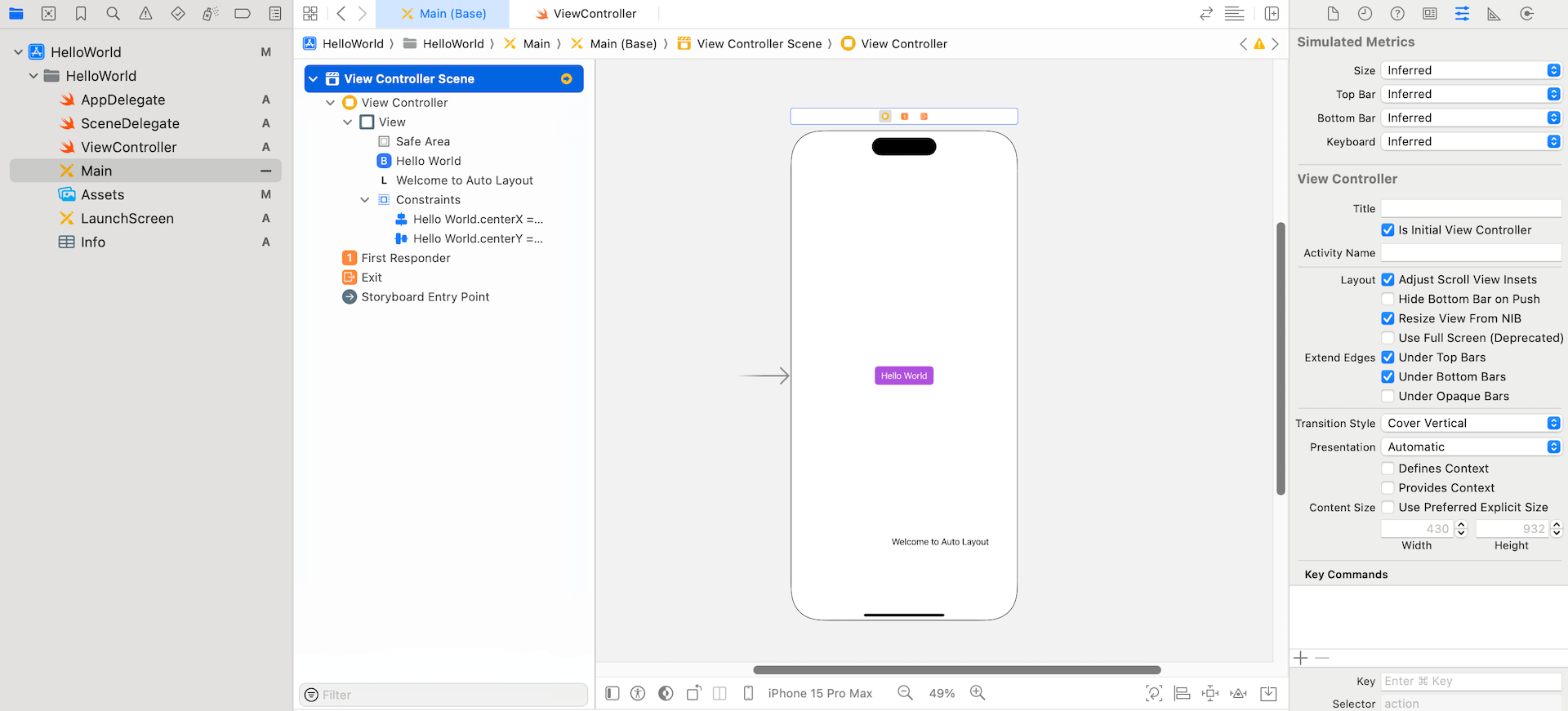This screenshot has width=1568, height=711.
Task: Select the Main (Base) editor tab
Action: point(443,14)
